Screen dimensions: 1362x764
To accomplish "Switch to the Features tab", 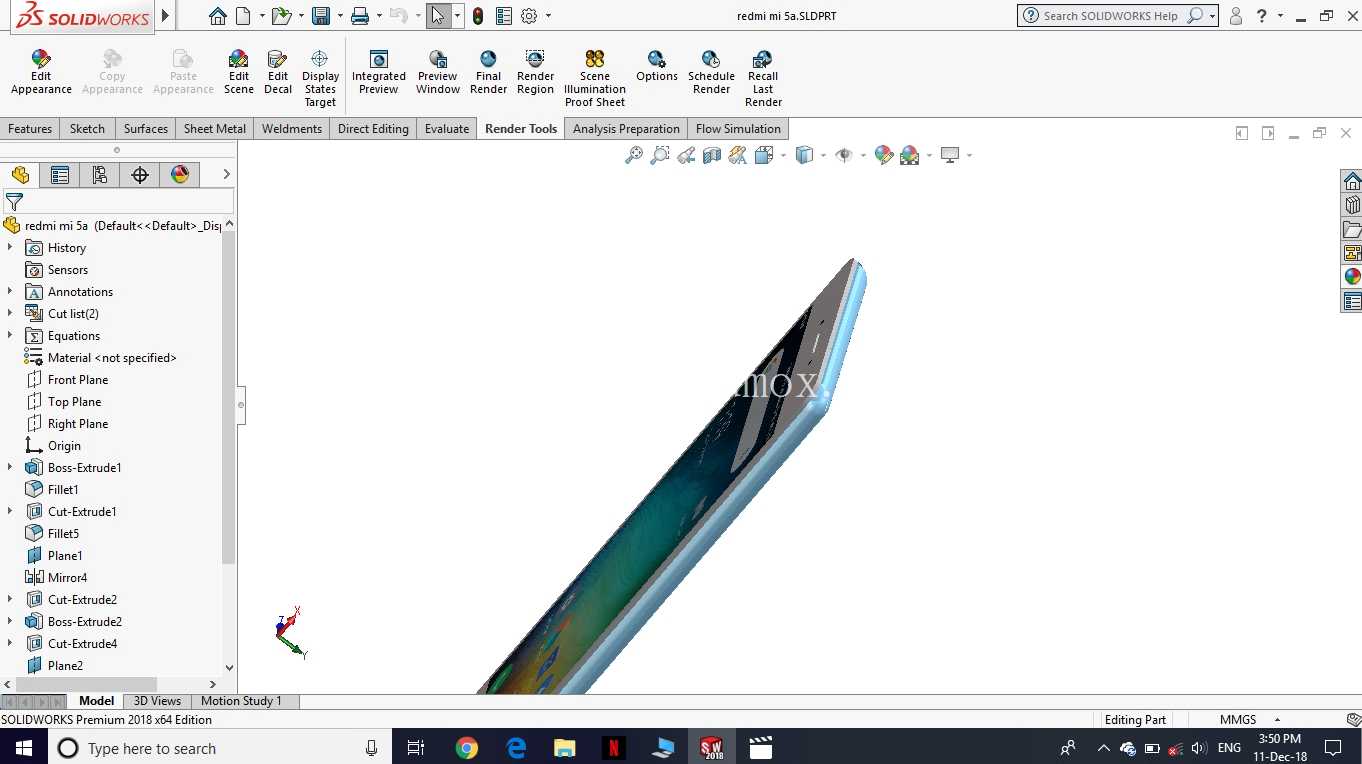I will (x=30, y=129).
